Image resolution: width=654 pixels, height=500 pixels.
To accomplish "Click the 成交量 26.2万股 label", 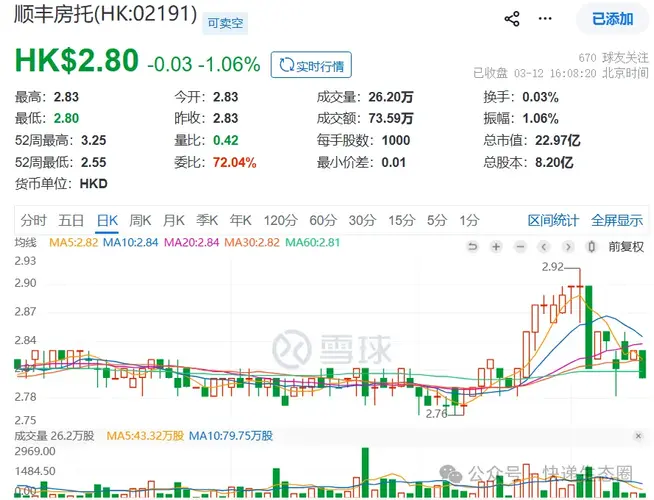I will tap(54, 436).
